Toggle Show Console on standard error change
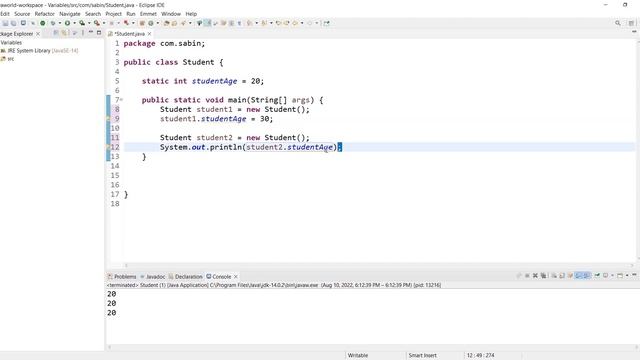The height and width of the screenshot is (360, 640). point(587,276)
